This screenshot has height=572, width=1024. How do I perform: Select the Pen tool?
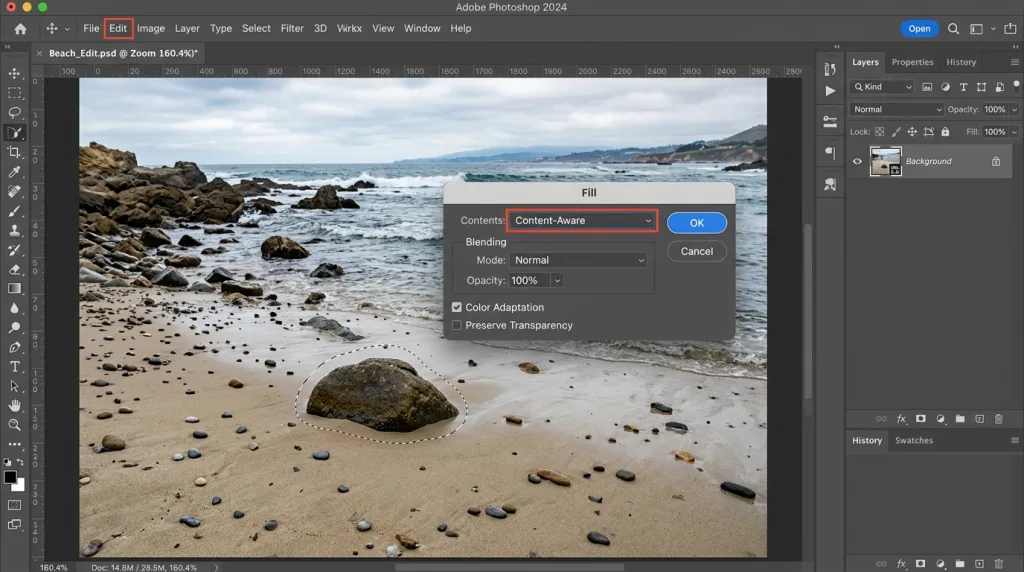click(14, 347)
